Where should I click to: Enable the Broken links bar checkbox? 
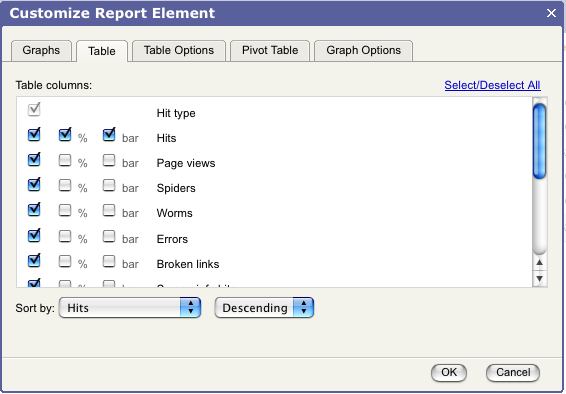coord(109,261)
